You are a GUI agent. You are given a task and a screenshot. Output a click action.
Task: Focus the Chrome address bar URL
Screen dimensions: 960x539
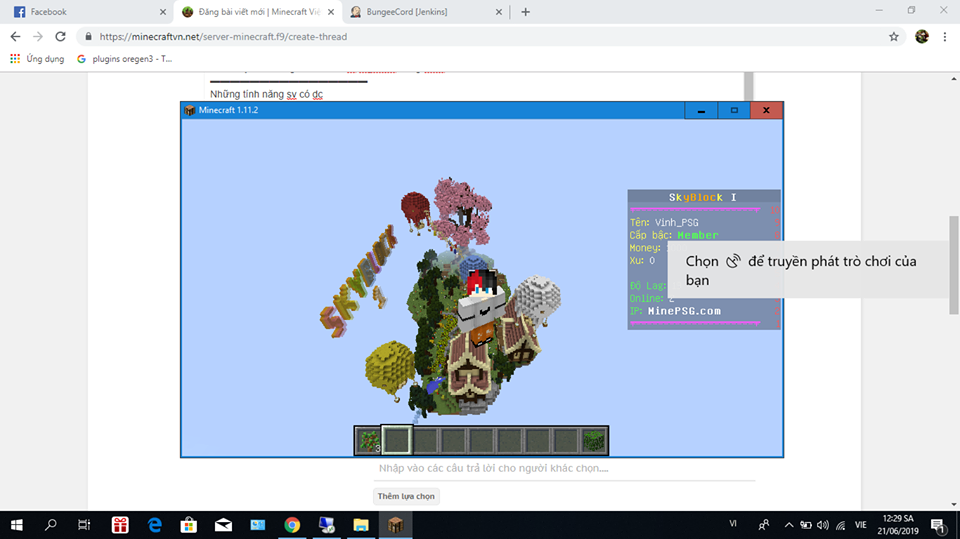[x=223, y=37]
